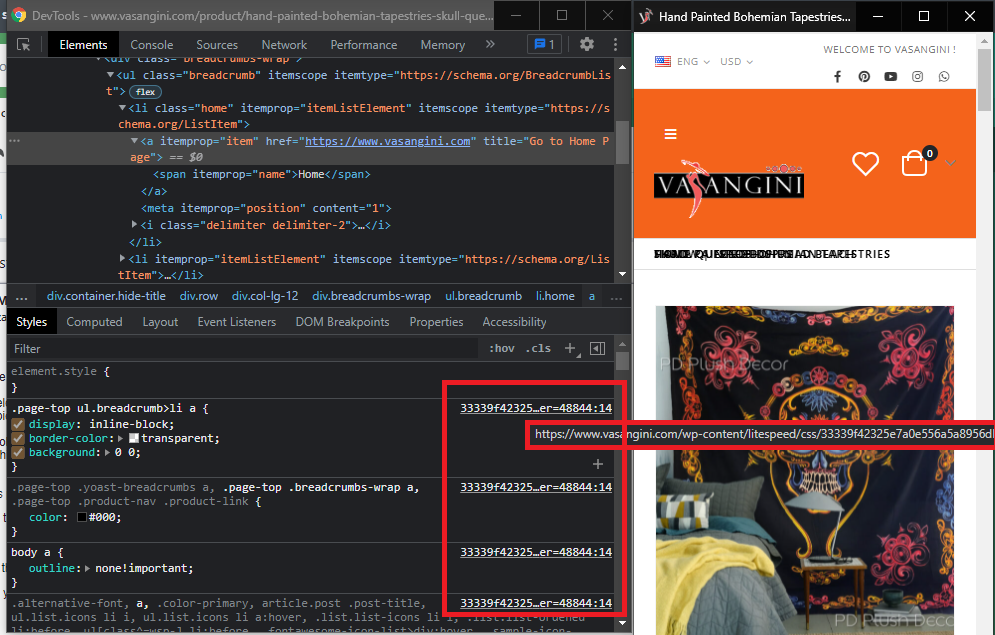Open the Accessibility tab
The height and width of the screenshot is (635, 995).
pyautogui.click(x=514, y=322)
